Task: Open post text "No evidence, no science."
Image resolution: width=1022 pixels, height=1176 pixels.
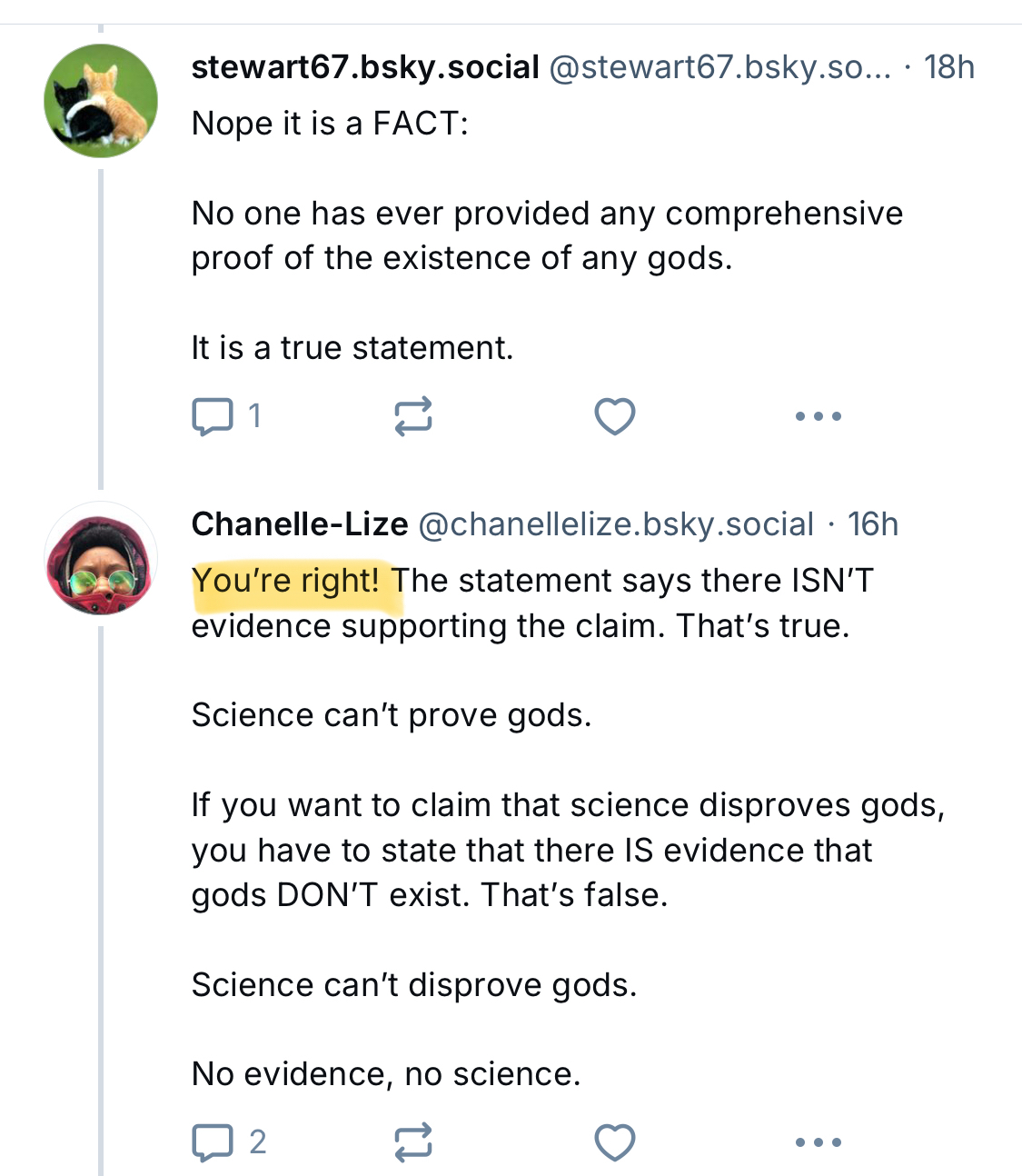Action: (386, 1074)
